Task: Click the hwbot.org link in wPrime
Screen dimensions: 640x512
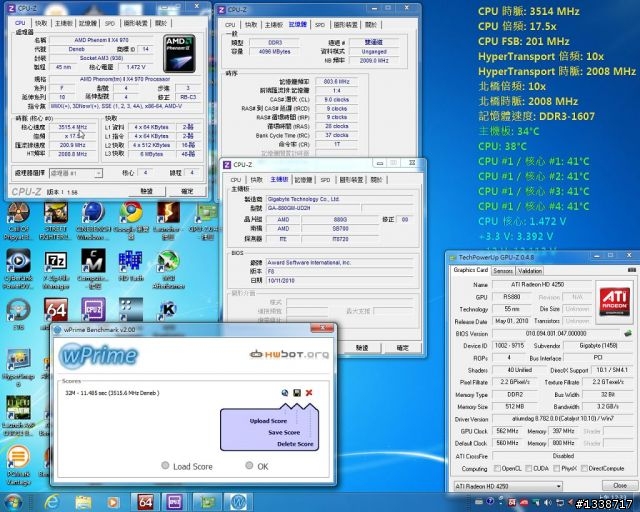Action: click(x=289, y=354)
